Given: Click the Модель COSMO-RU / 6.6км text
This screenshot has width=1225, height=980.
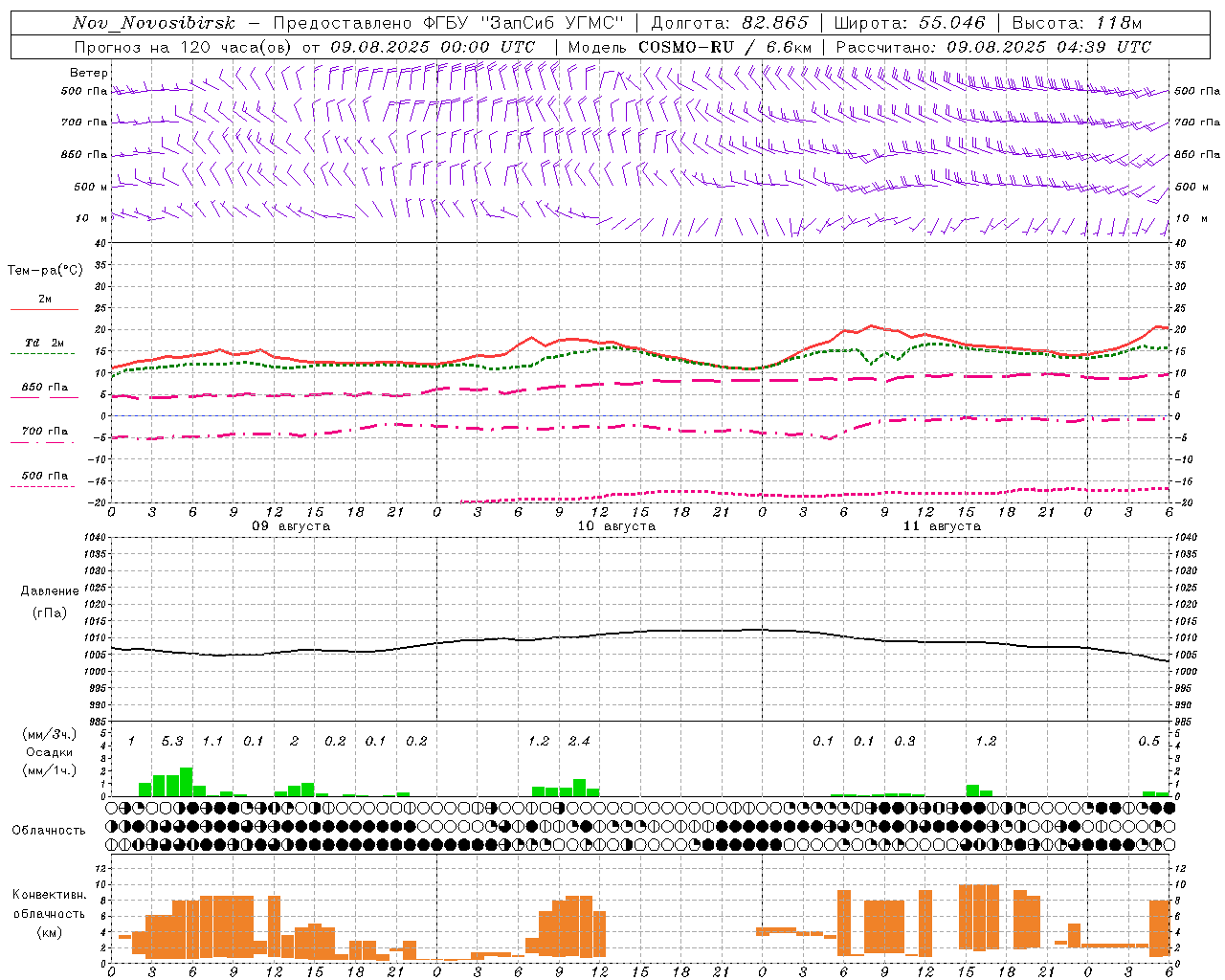Looking at the screenshot, I should 689,47.
